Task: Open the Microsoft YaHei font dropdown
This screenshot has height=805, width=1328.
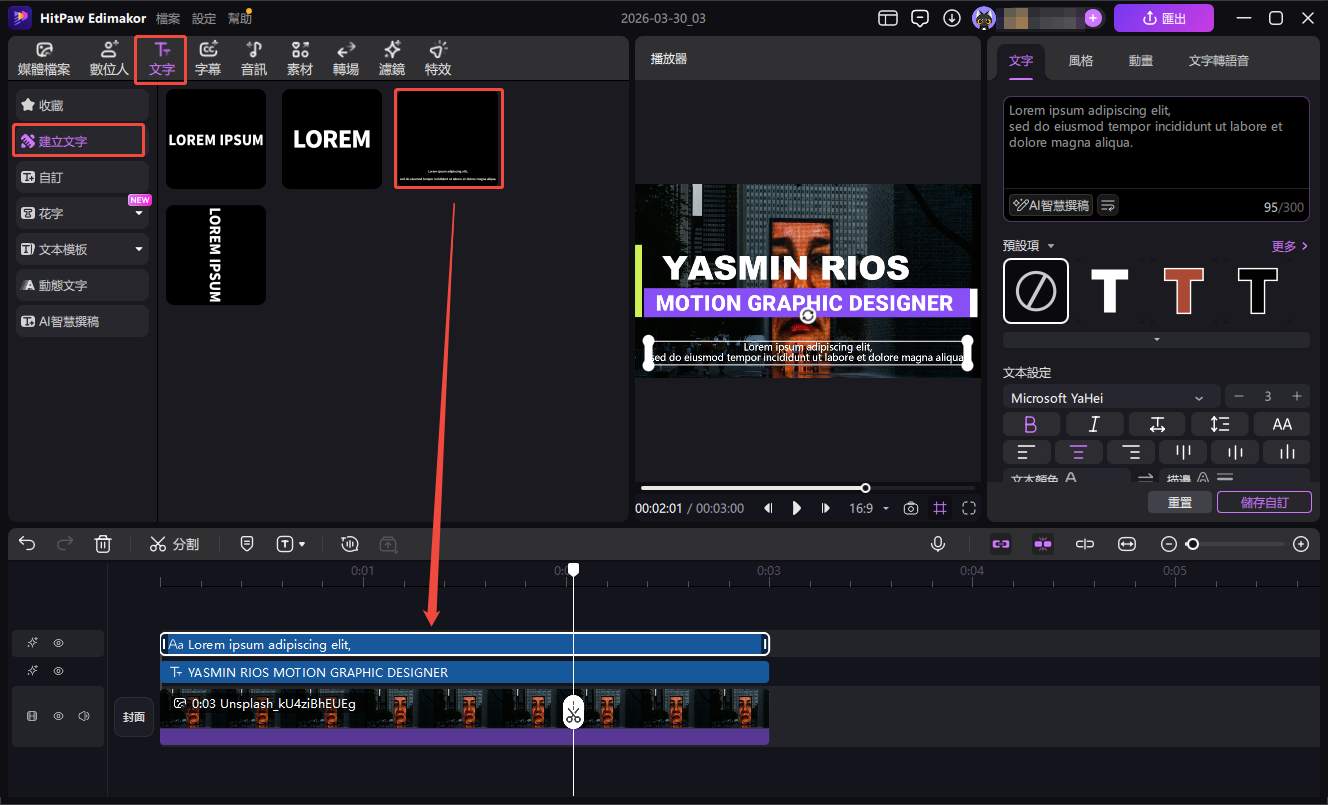Action: coord(1110,397)
